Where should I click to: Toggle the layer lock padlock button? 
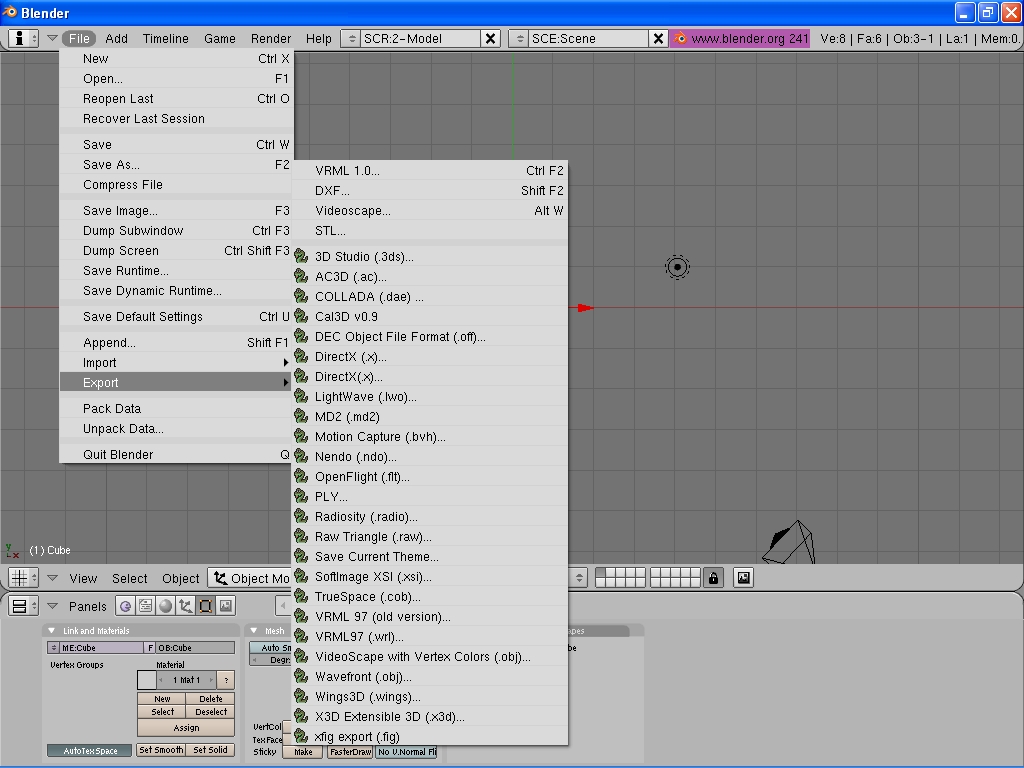[713, 578]
